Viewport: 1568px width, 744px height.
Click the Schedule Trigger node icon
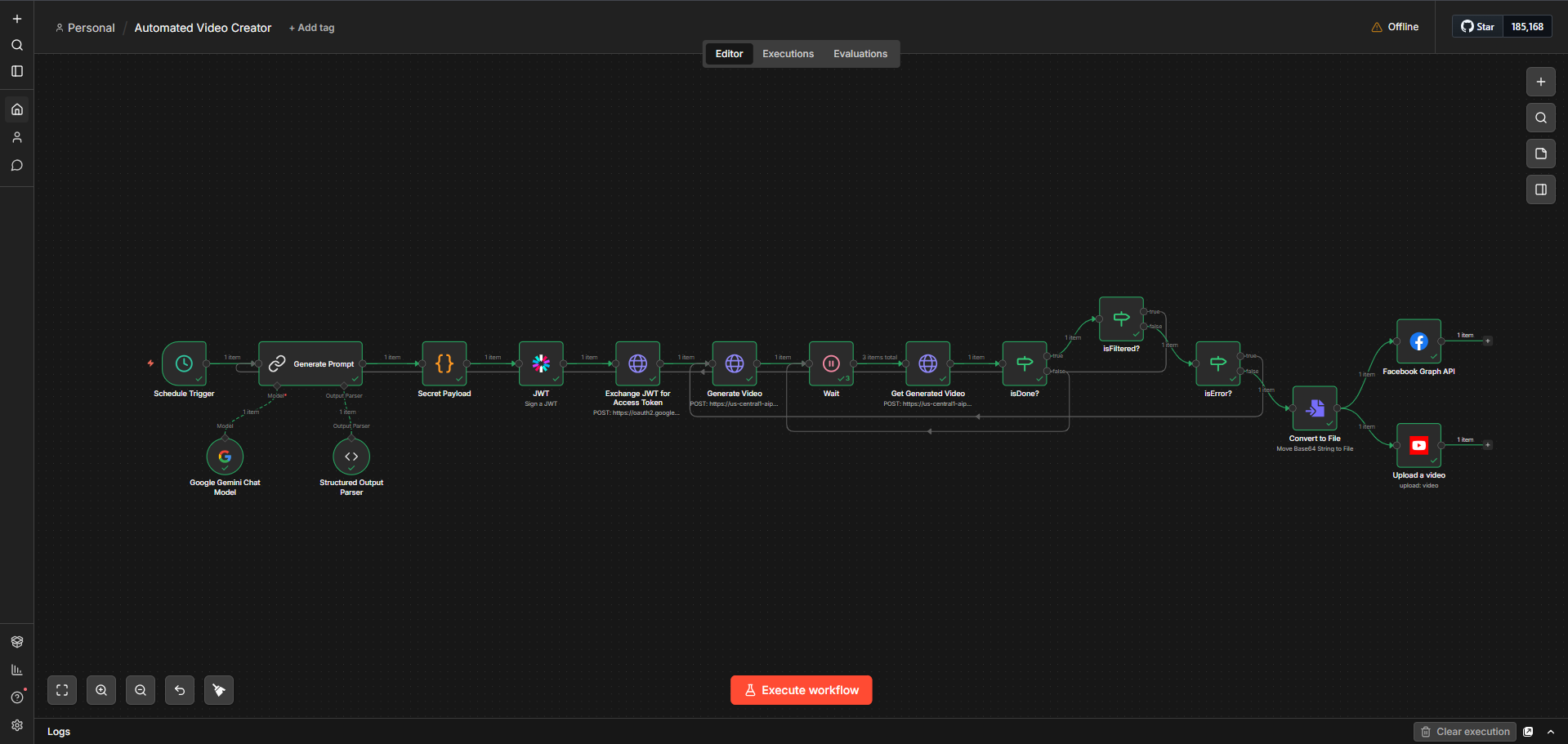[184, 363]
